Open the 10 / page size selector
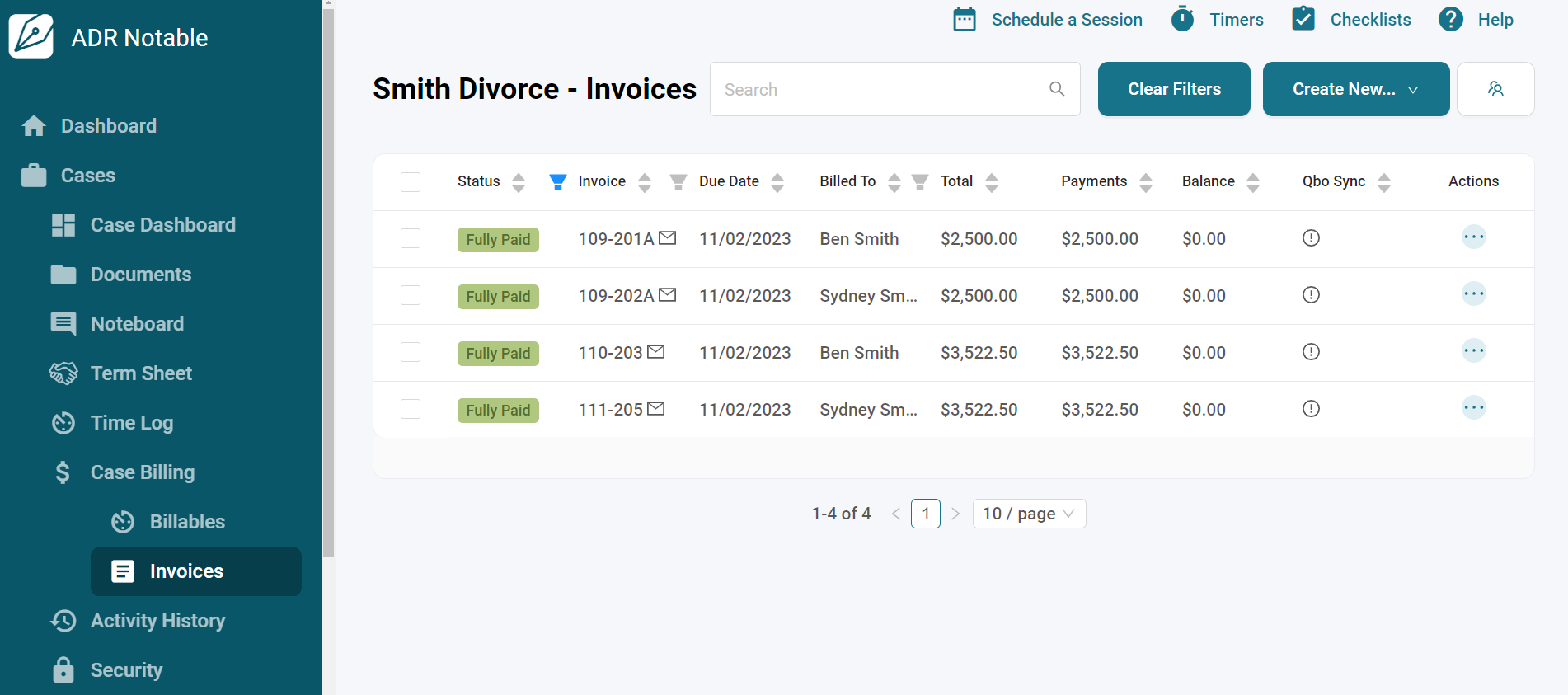 (x=1028, y=514)
